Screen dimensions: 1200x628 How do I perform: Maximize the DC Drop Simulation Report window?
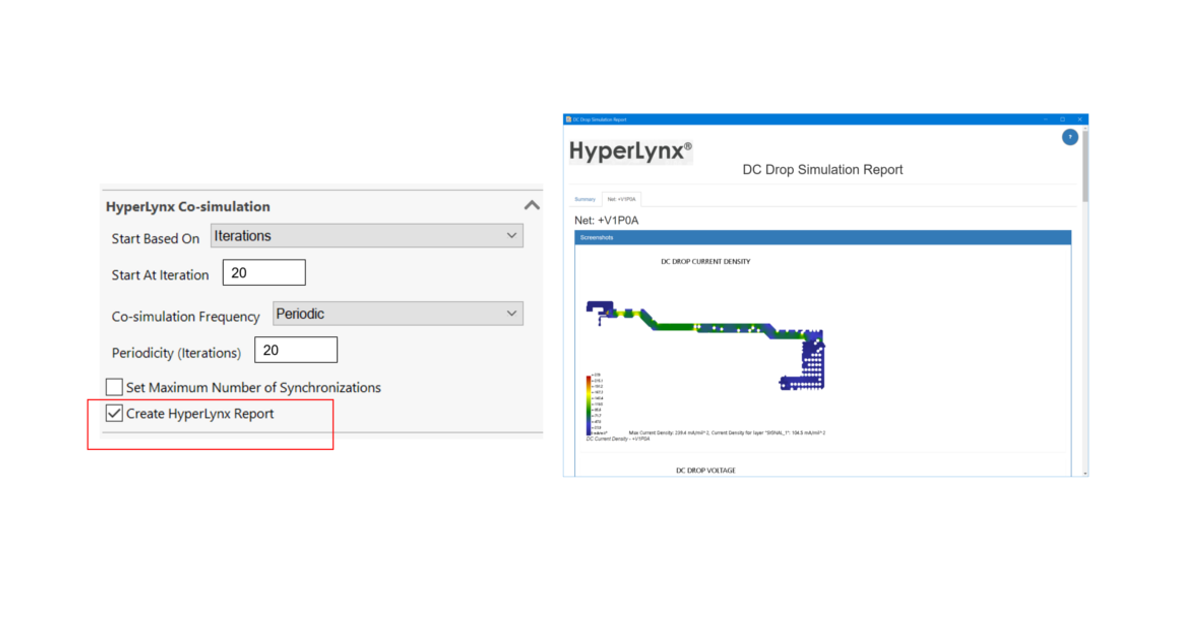pyautogui.click(x=1062, y=119)
